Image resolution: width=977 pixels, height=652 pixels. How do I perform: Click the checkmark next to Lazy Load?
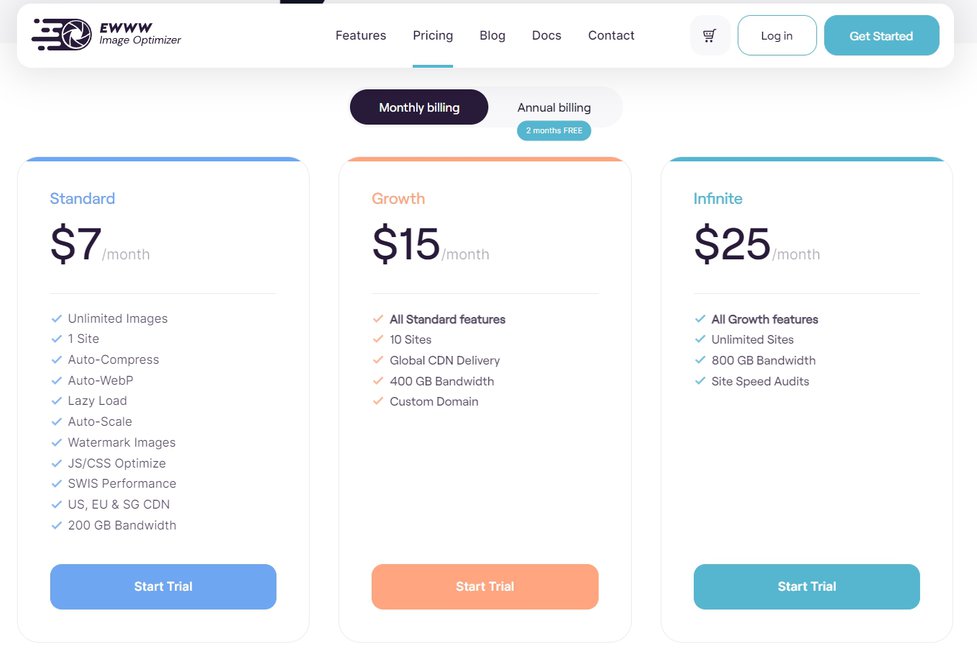coord(57,401)
